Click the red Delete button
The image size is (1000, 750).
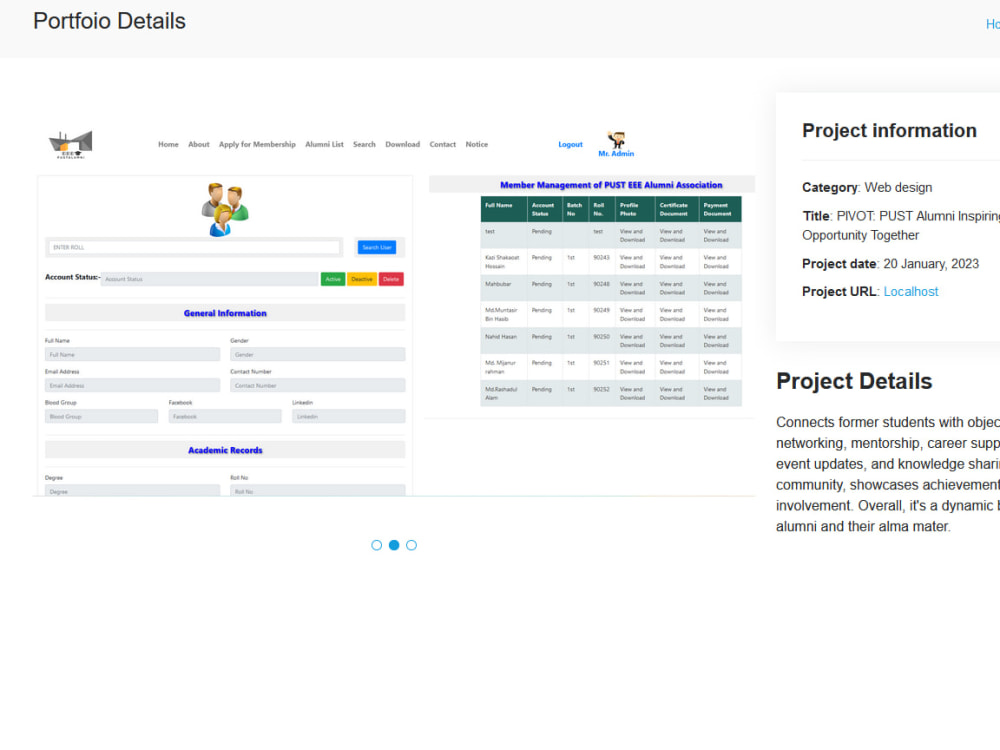tap(391, 279)
